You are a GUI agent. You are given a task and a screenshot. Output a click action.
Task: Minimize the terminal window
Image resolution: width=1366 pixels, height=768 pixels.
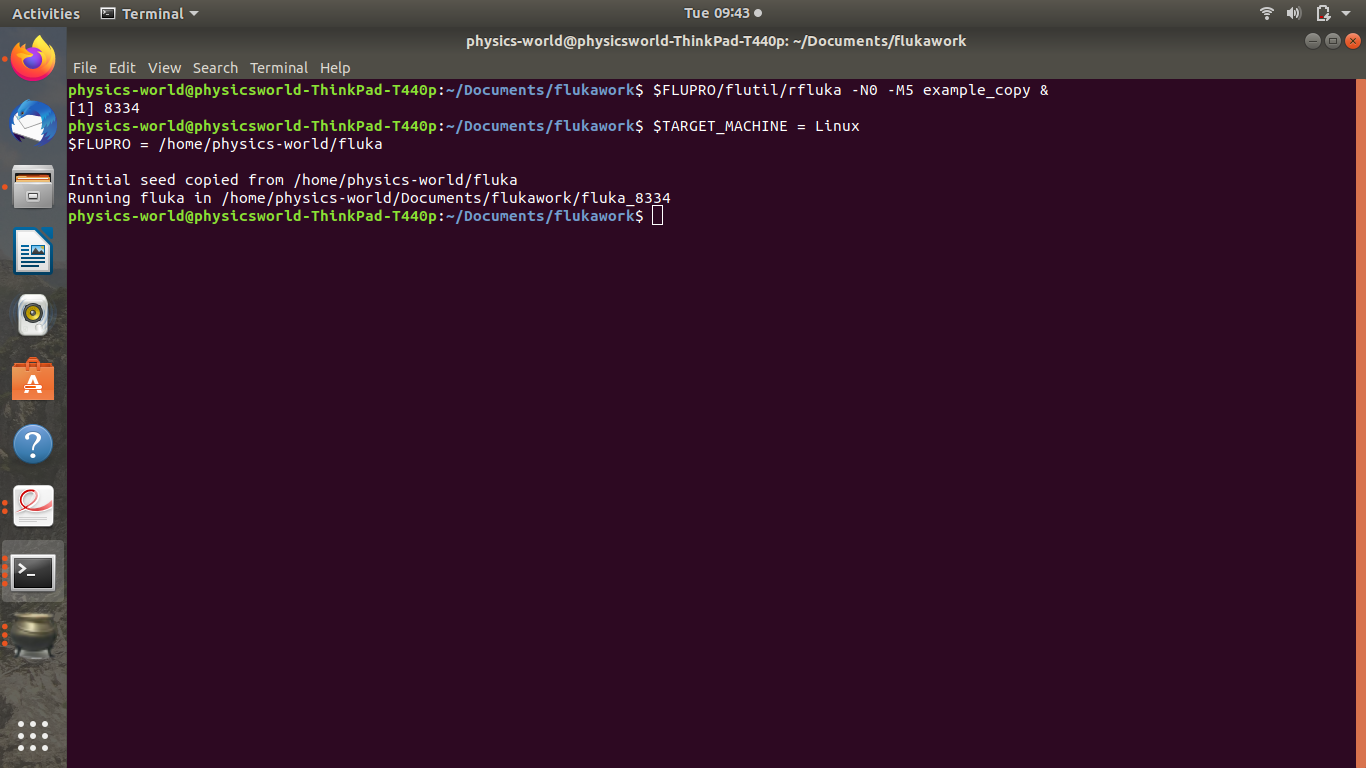tap(1313, 41)
